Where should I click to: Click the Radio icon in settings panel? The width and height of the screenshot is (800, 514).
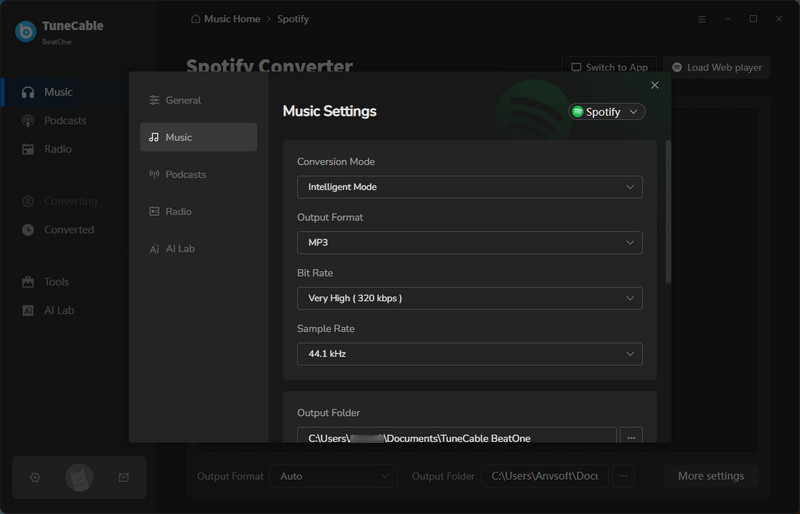(154, 211)
